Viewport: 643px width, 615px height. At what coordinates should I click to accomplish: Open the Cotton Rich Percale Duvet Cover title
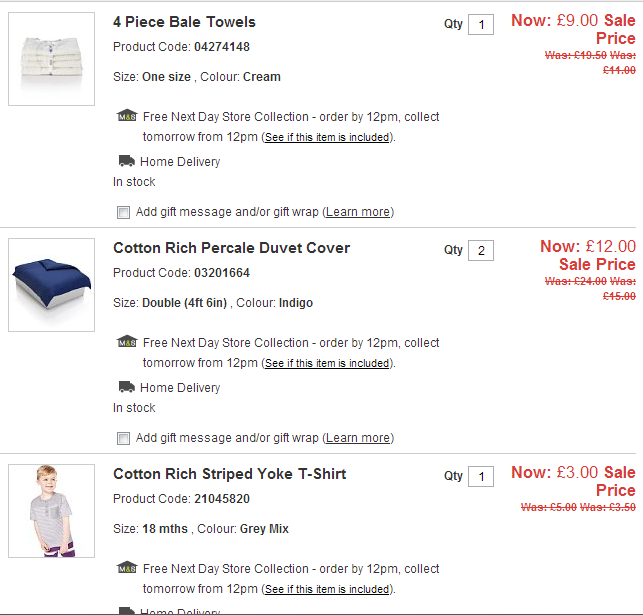tap(231, 248)
